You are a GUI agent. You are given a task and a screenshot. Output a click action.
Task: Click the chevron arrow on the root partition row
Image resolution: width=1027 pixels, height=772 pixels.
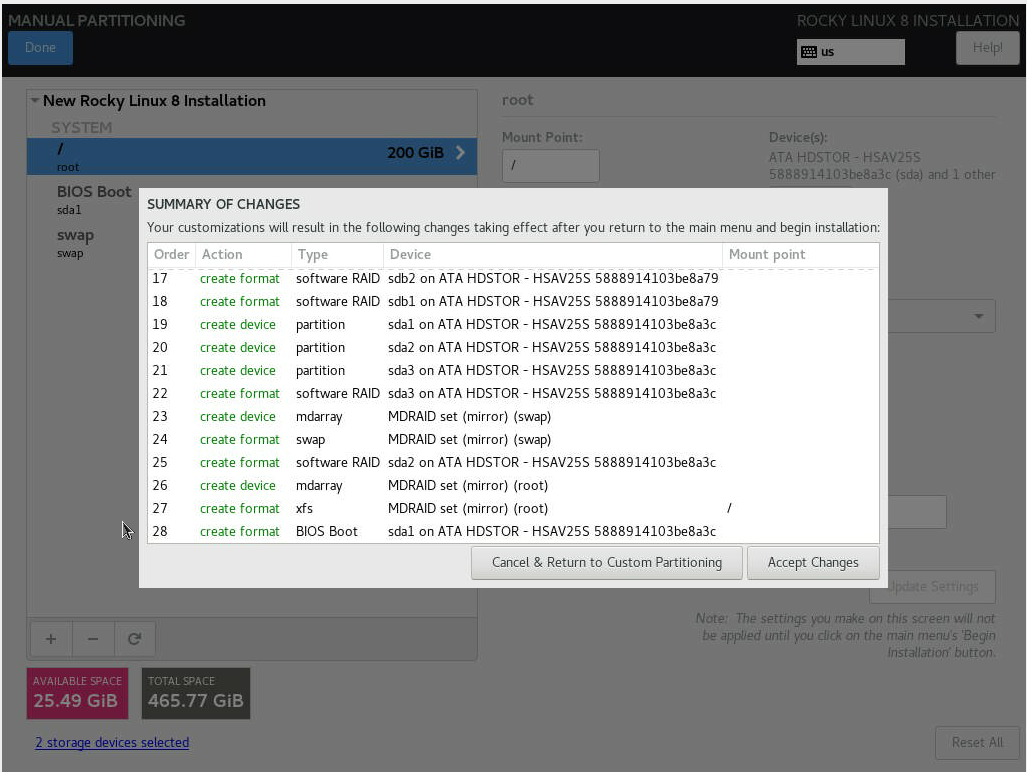click(460, 153)
